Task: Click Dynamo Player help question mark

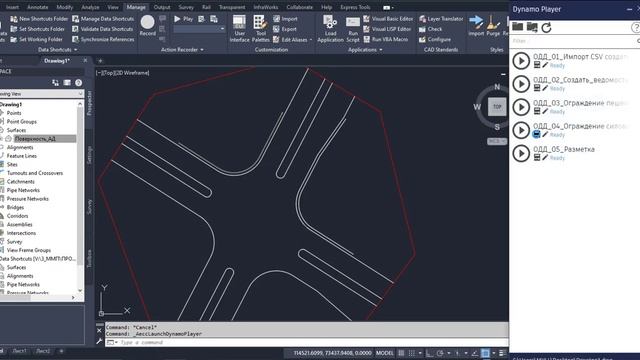Action: pyautogui.click(x=636, y=27)
